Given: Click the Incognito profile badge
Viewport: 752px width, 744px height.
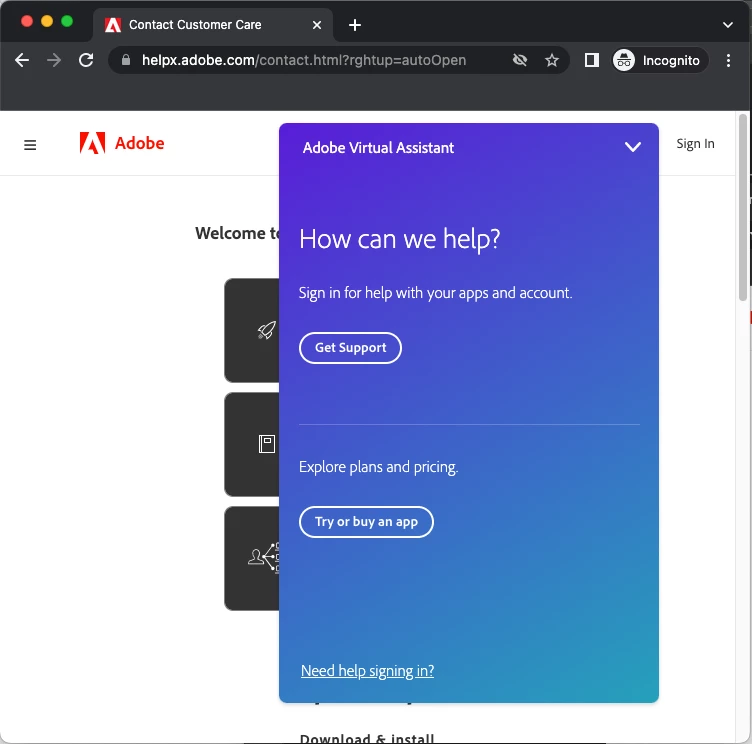Looking at the screenshot, I should click(659, 60).
